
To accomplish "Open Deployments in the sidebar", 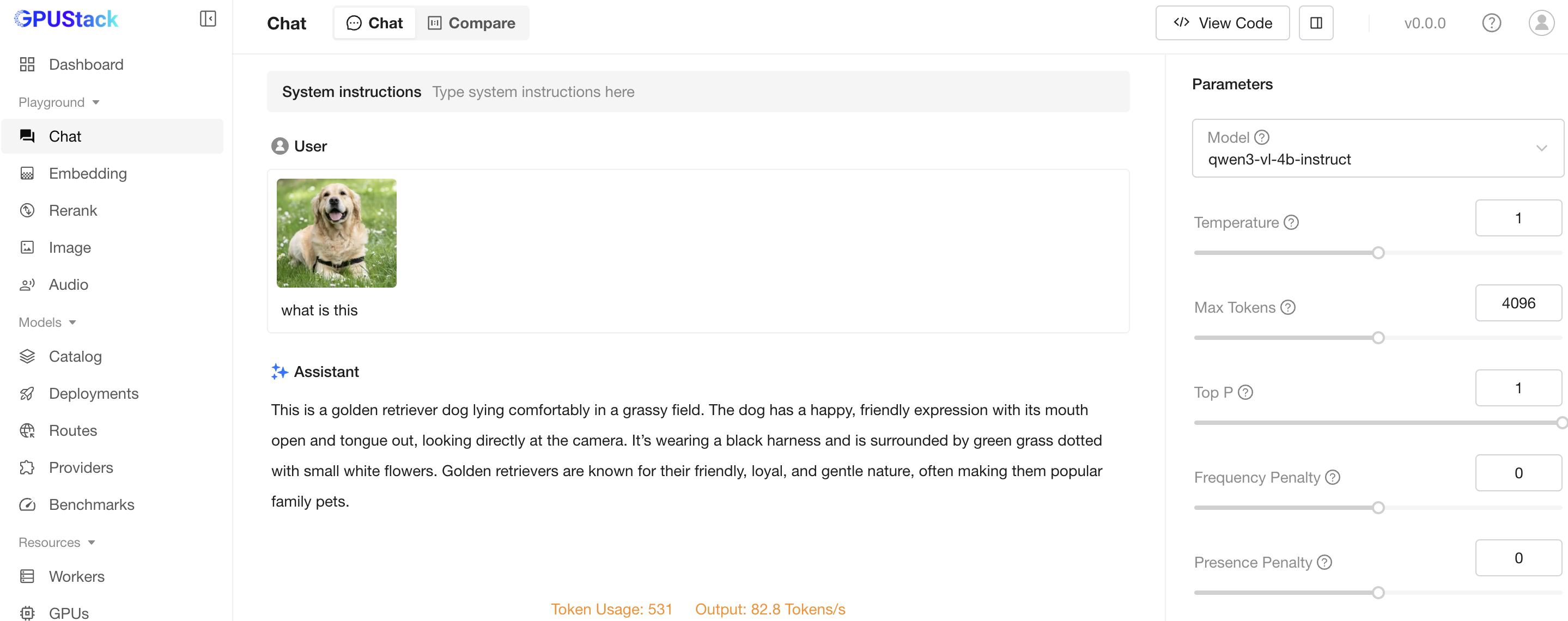I will [93, 393].
